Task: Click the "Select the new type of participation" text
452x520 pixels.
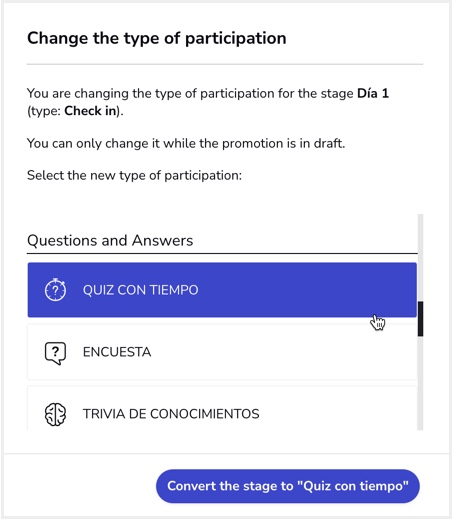Action: 134,175
